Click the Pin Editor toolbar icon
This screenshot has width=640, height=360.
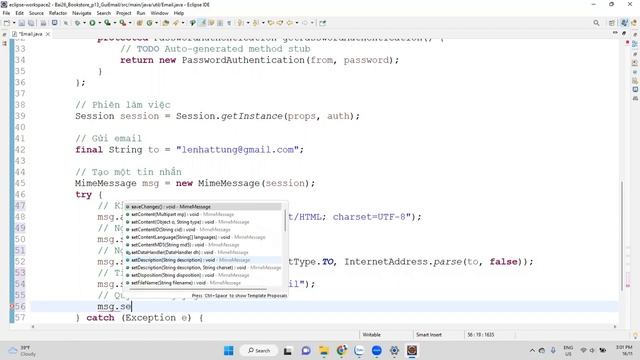(x=323, y=23)
